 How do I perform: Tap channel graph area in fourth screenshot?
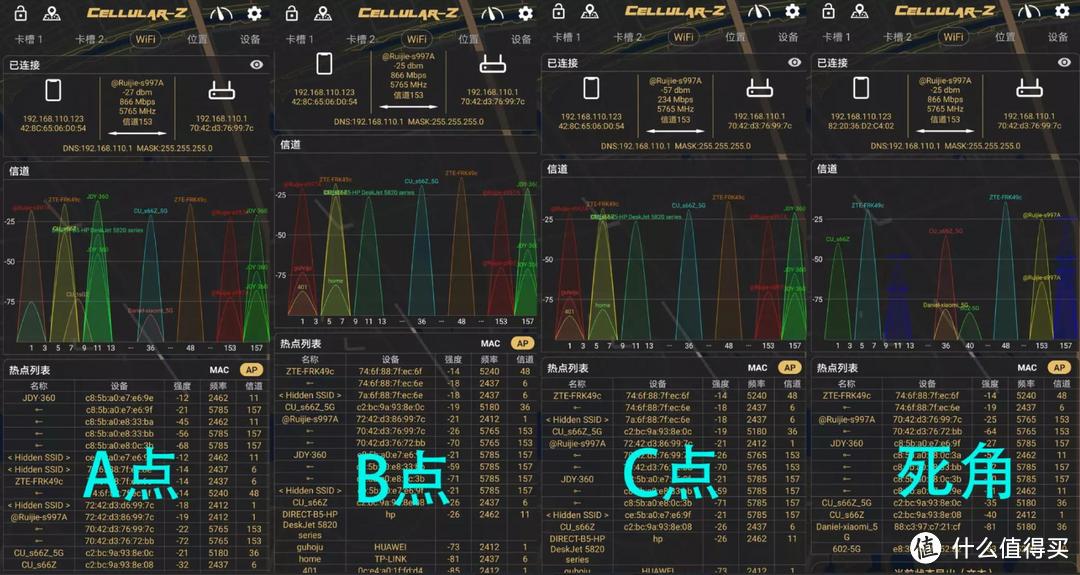[x=945, y=265]
